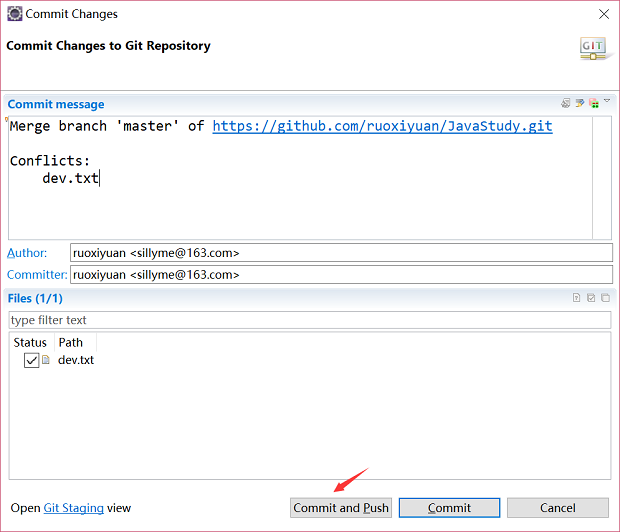Click the Amend previous commit icon
This screenshot has height=532, width=620.
pos(566,103)
